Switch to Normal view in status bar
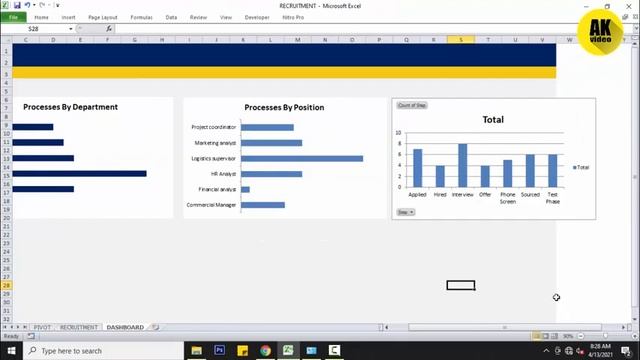Screen dimensions: 640x360 (x=537, y=336)
